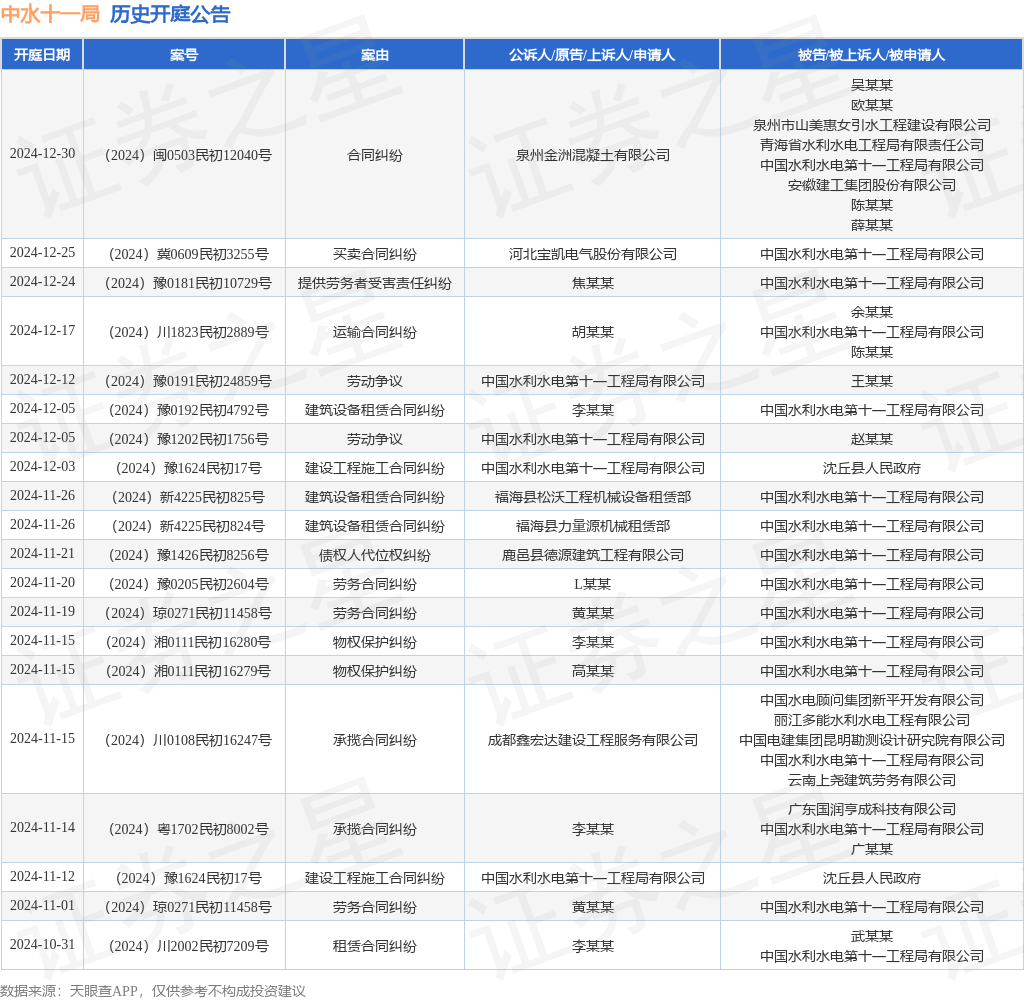Click the 历史开庭公告 heading

pyautogui.click(x=170, y=14)
